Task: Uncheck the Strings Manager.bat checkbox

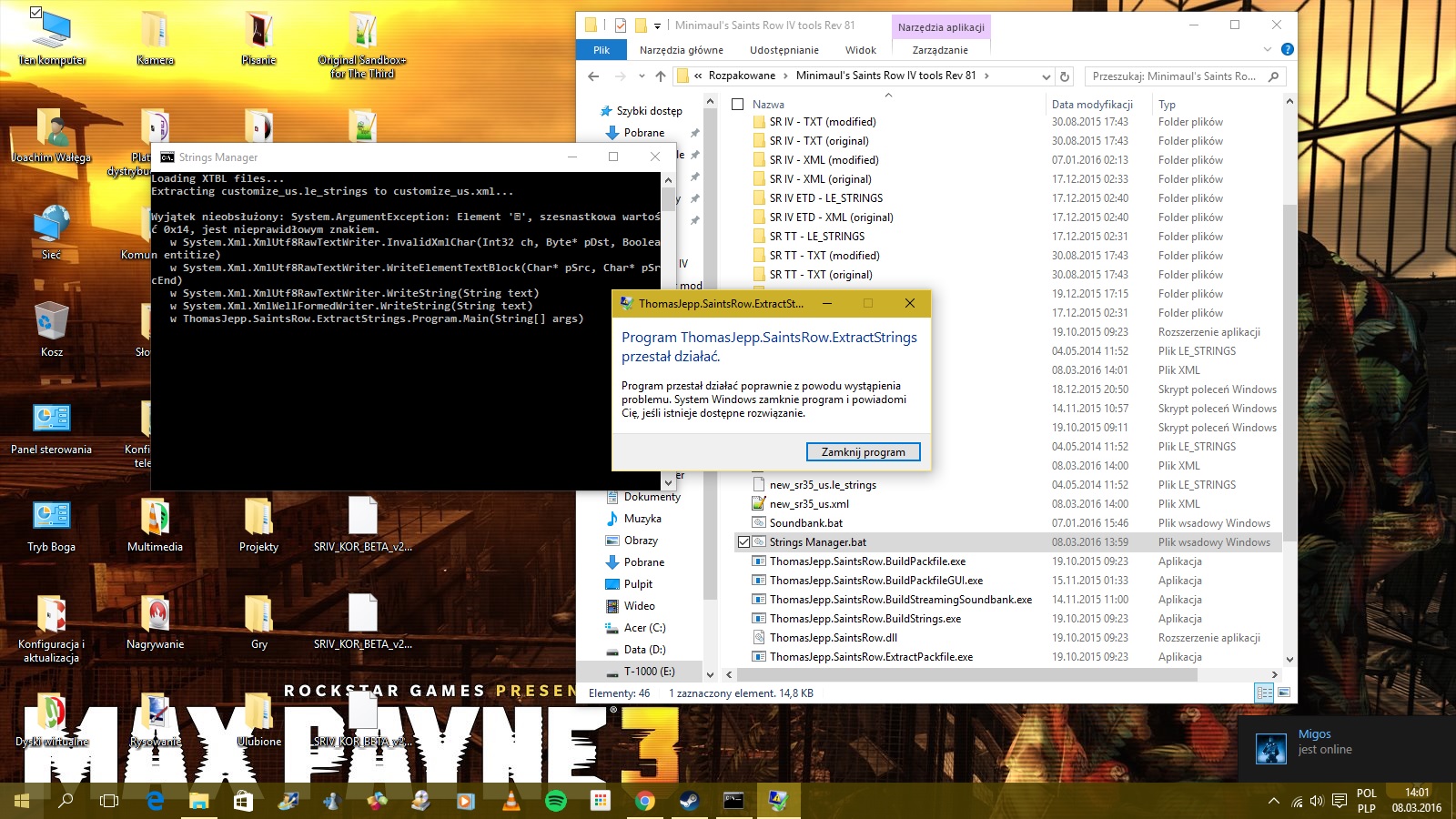Action: [x=743, y=542]
